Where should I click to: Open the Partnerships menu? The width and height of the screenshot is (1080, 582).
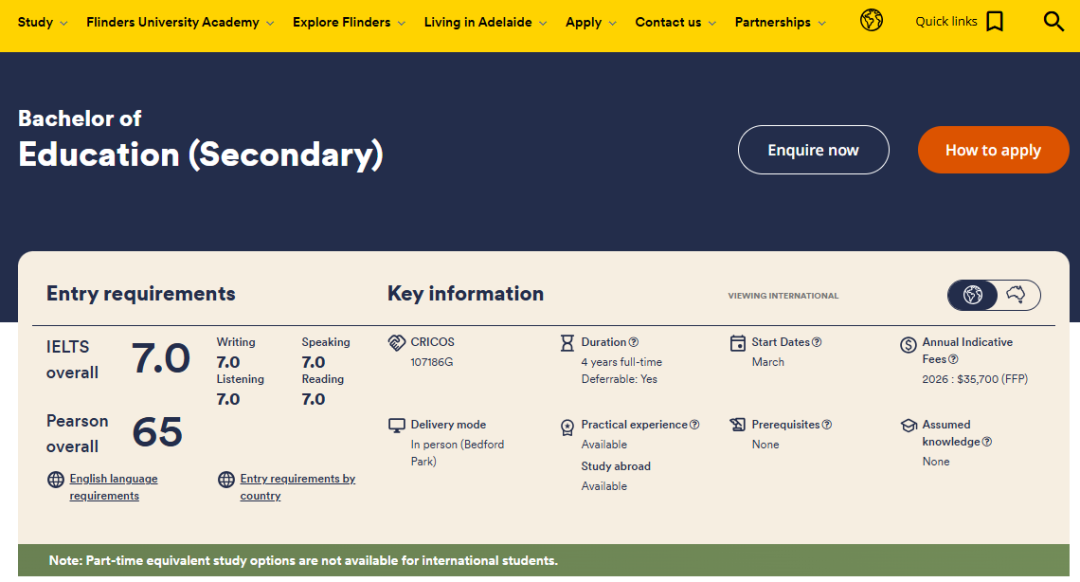(x=773, y=22)
